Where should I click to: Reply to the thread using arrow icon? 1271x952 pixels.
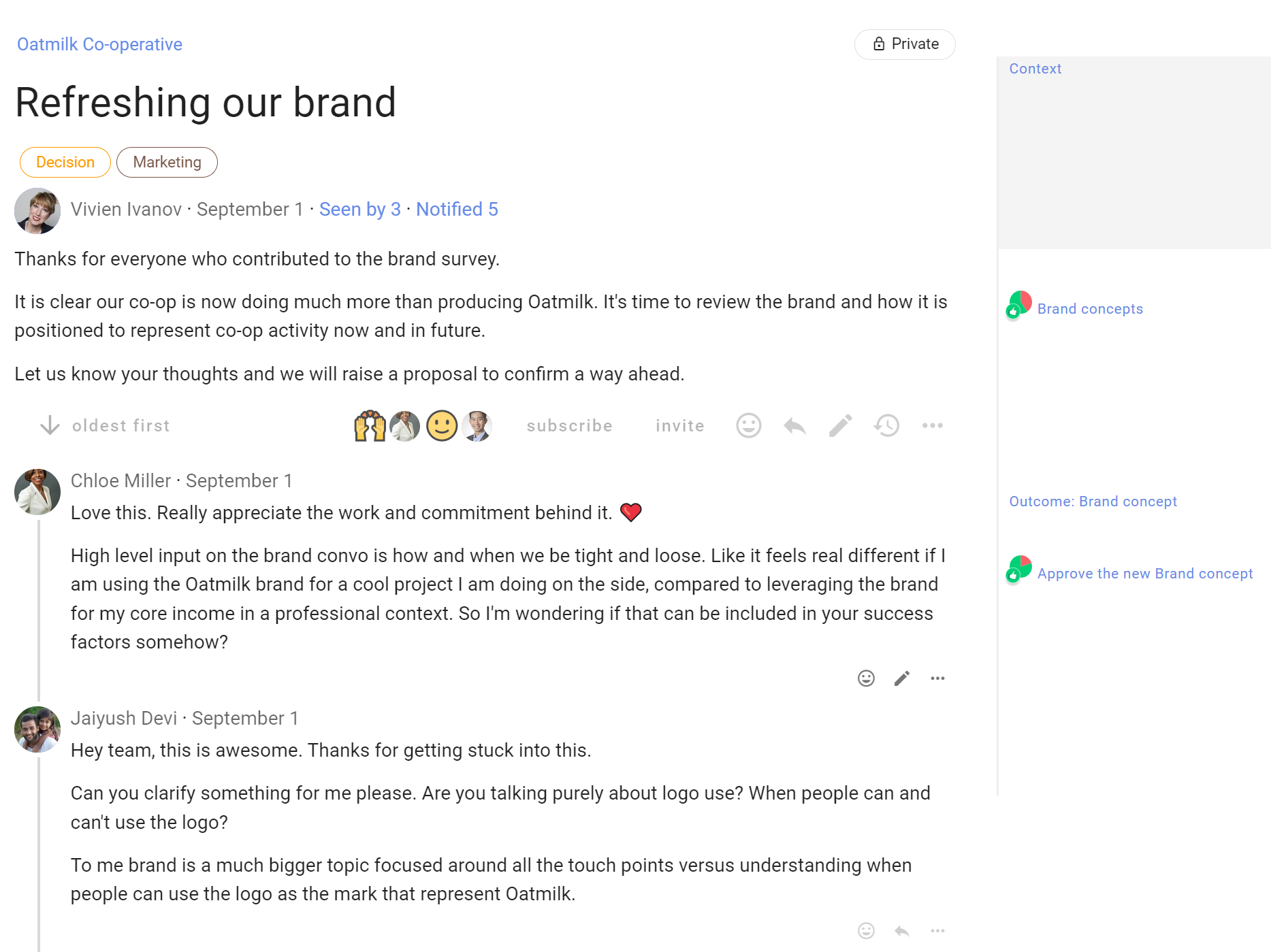click(794, 426)
